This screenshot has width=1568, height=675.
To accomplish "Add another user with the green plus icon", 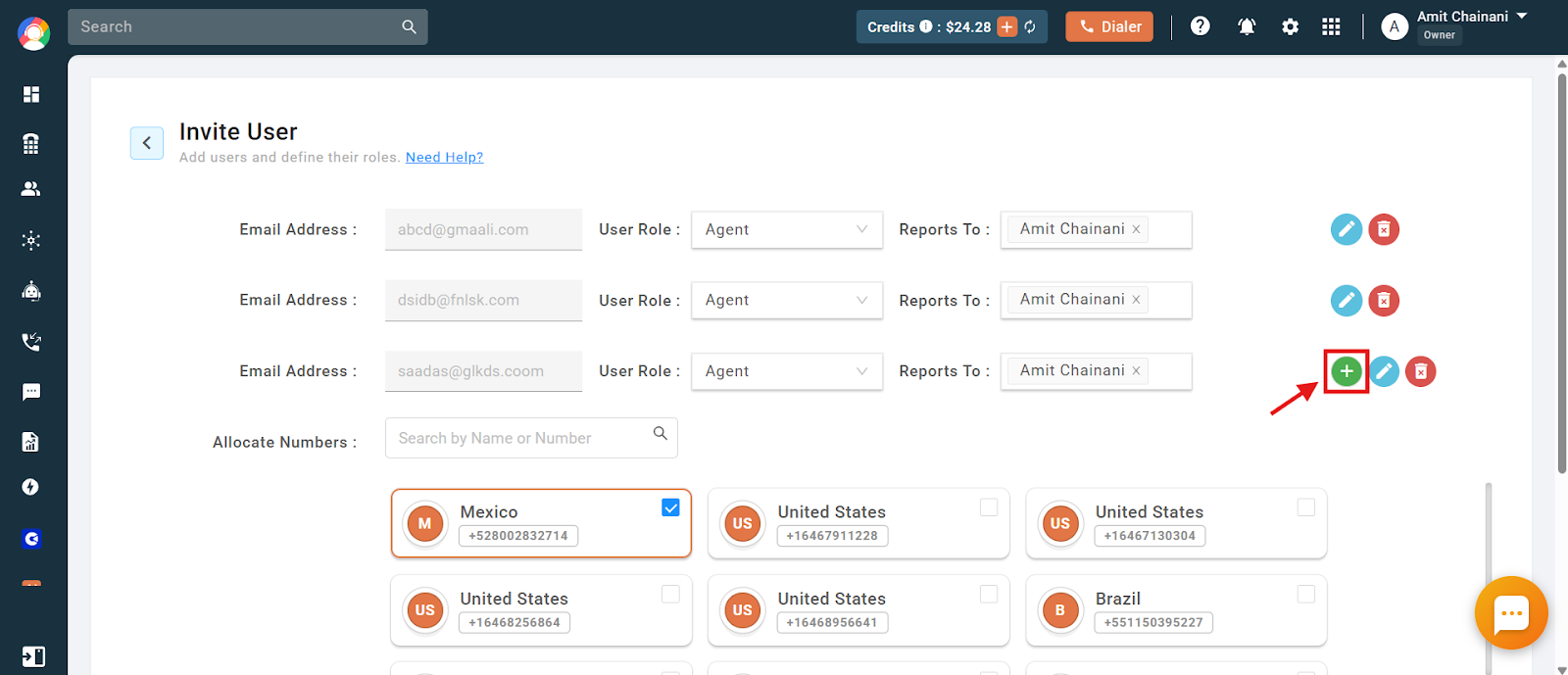I will pyautogui.click(x=1347, y=371).
